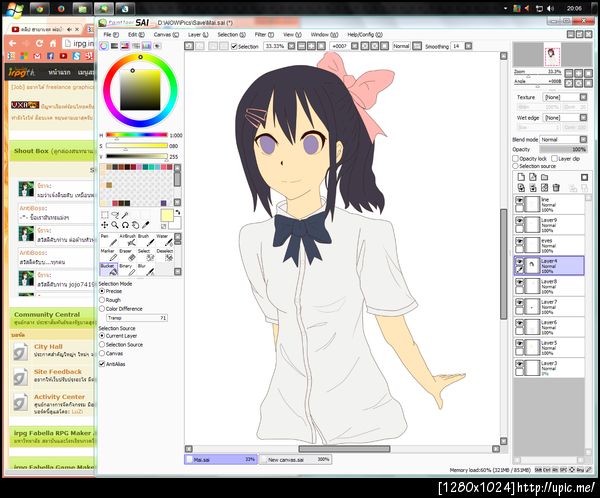Select the Binary pen tool

[127, 269]
